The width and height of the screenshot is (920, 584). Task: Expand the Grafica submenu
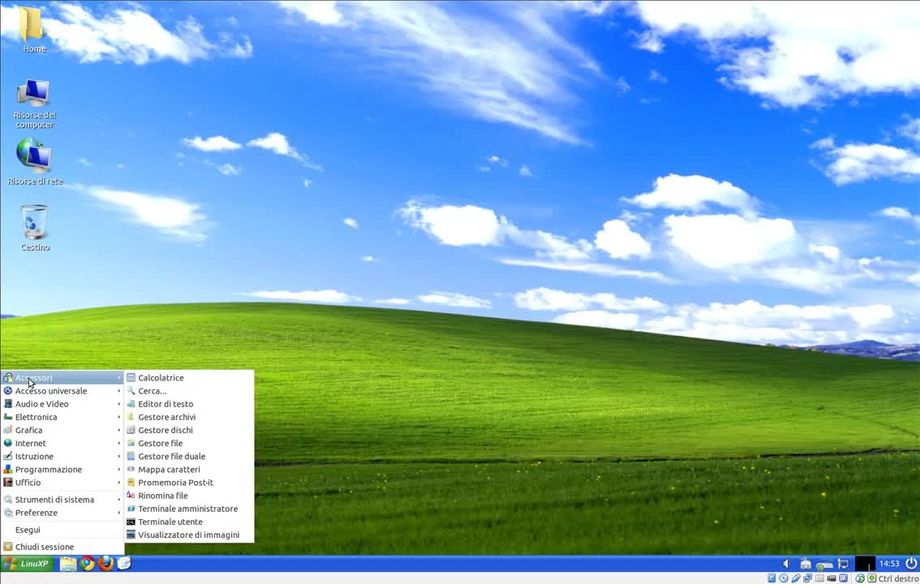pos(62,430)
